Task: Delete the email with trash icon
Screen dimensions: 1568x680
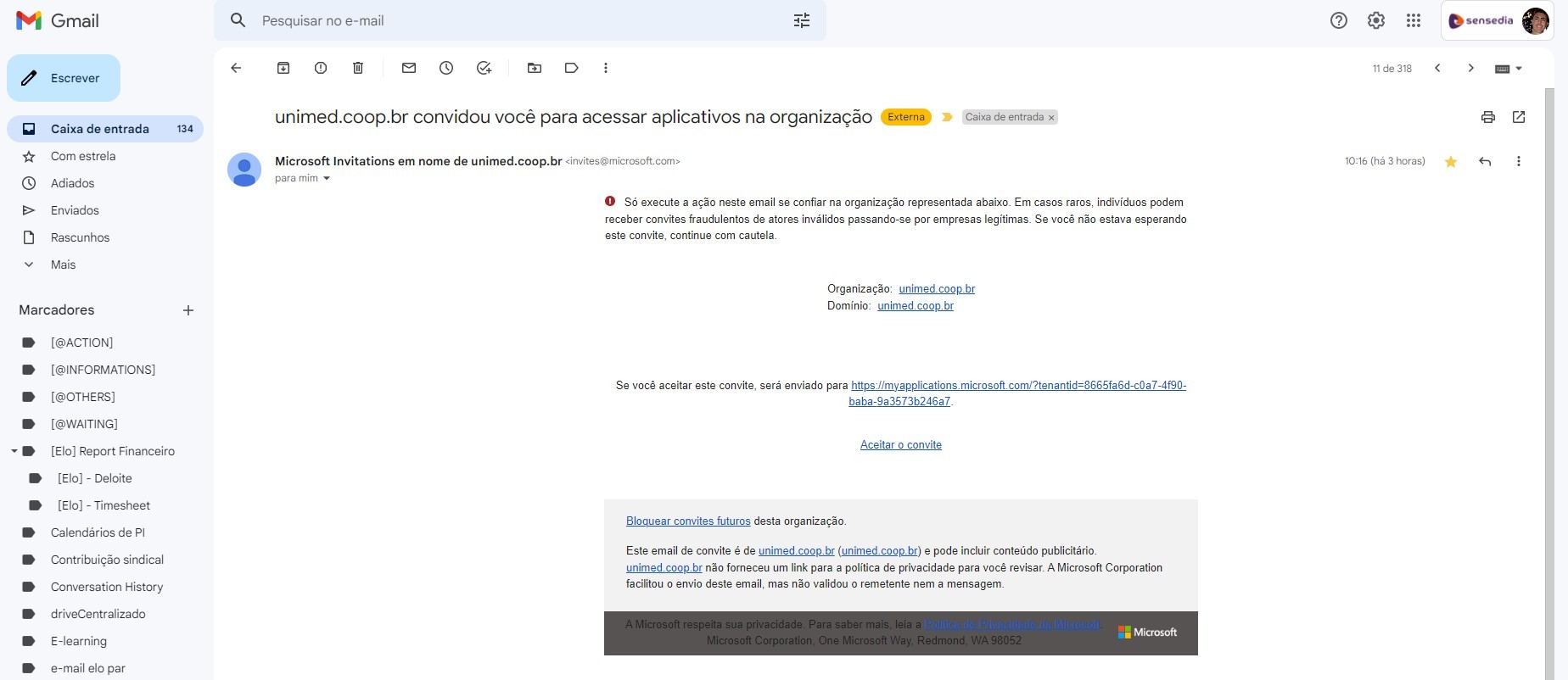Action: [x=358, y=68]
